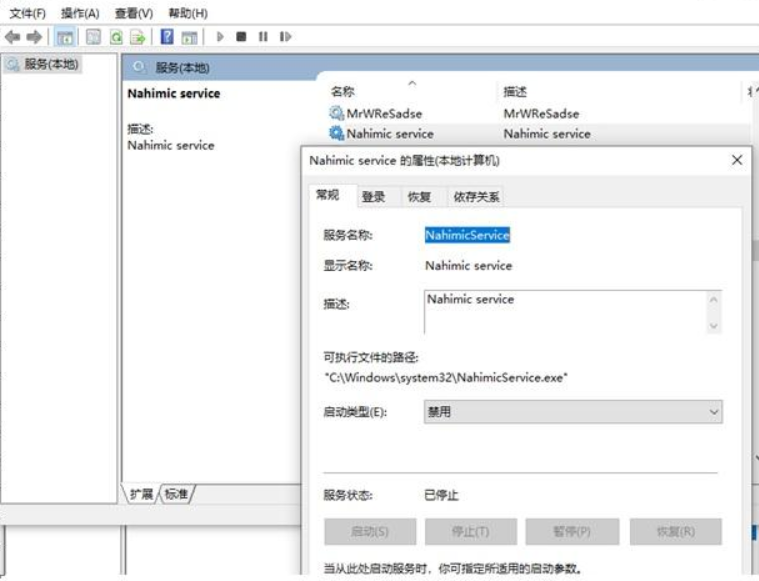The width and height of the screenshot is (759, 581).
Task: Select the 标准 view tab at bottom
Action: pos(176,494)
